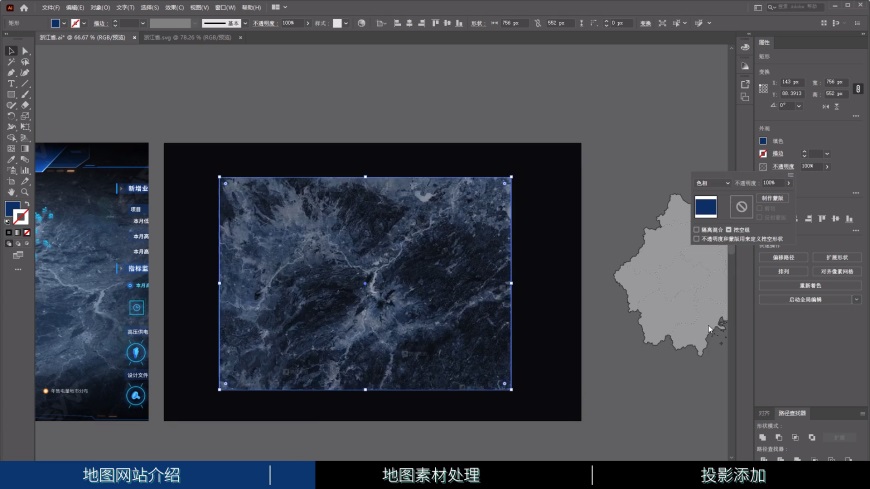870x489 pixels.
Task: Set the None color mode below swatches
Action: coord(27,233)
